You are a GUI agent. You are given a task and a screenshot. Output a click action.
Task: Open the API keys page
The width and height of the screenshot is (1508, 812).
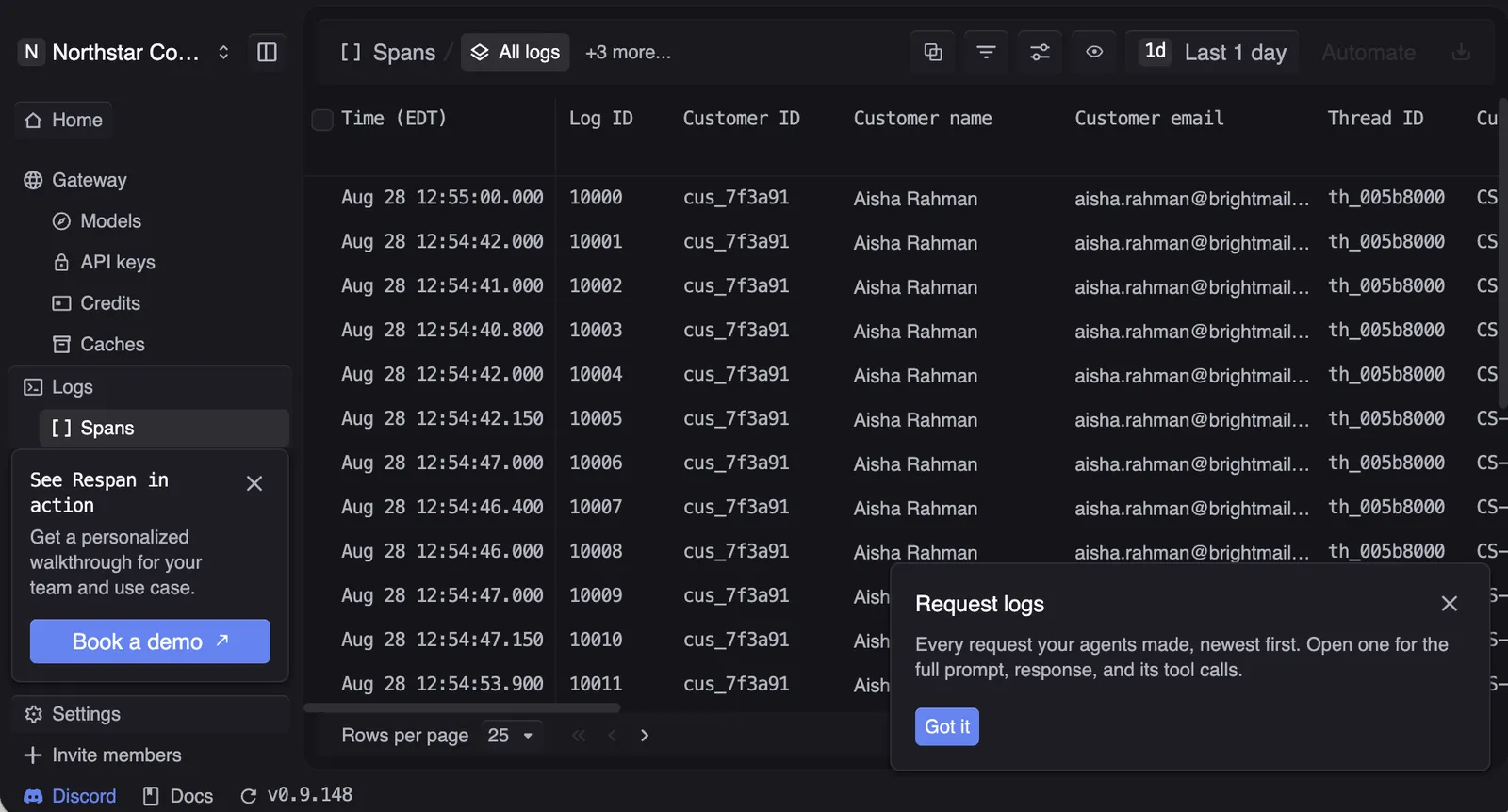point(104,262)
